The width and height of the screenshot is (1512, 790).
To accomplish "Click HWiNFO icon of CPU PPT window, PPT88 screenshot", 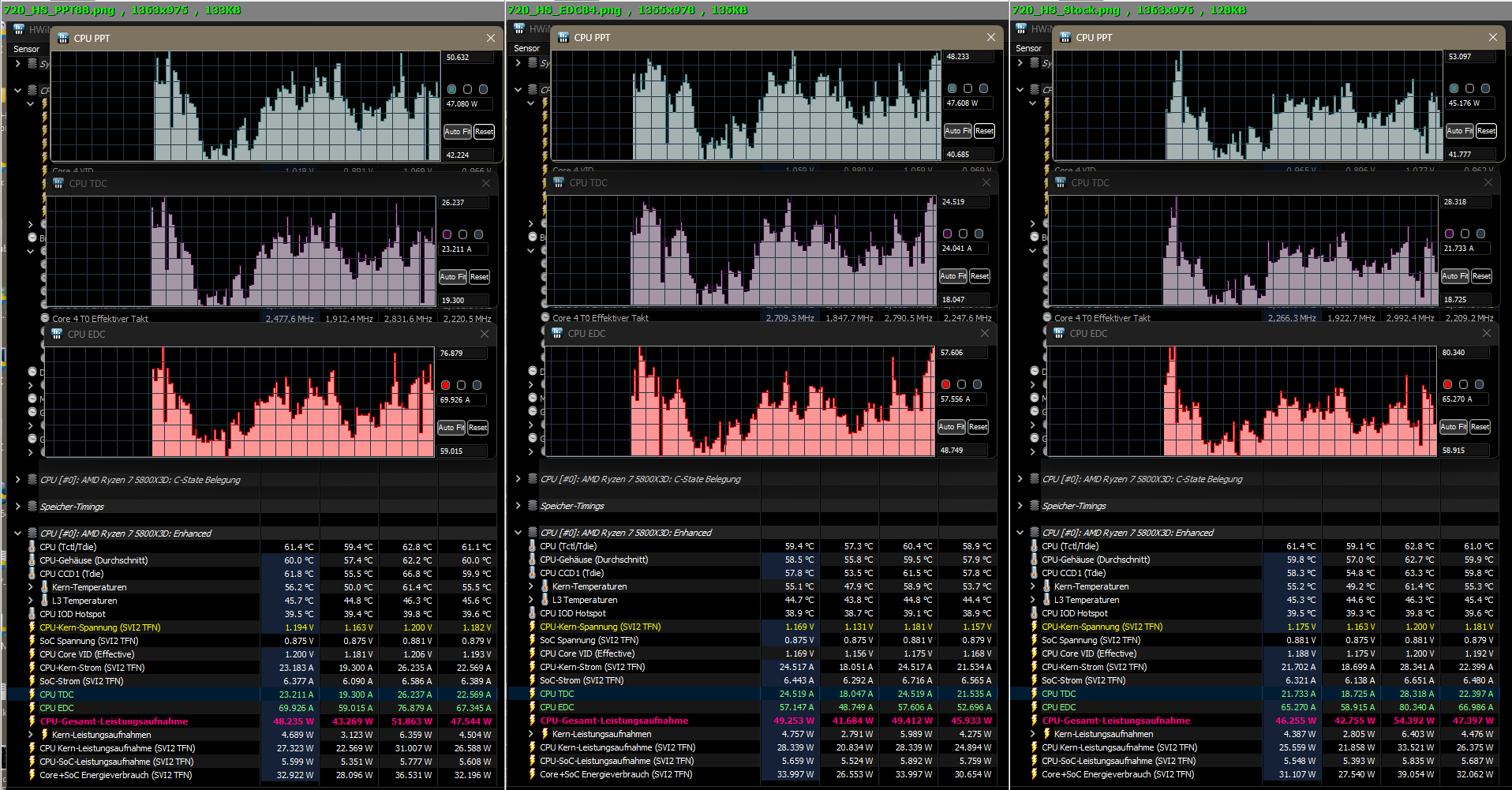I will tap(62, 38).
